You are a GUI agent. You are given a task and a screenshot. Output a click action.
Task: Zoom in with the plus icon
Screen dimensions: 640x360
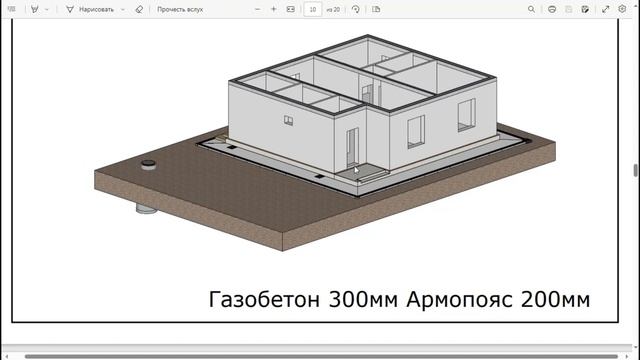[274, 9]
